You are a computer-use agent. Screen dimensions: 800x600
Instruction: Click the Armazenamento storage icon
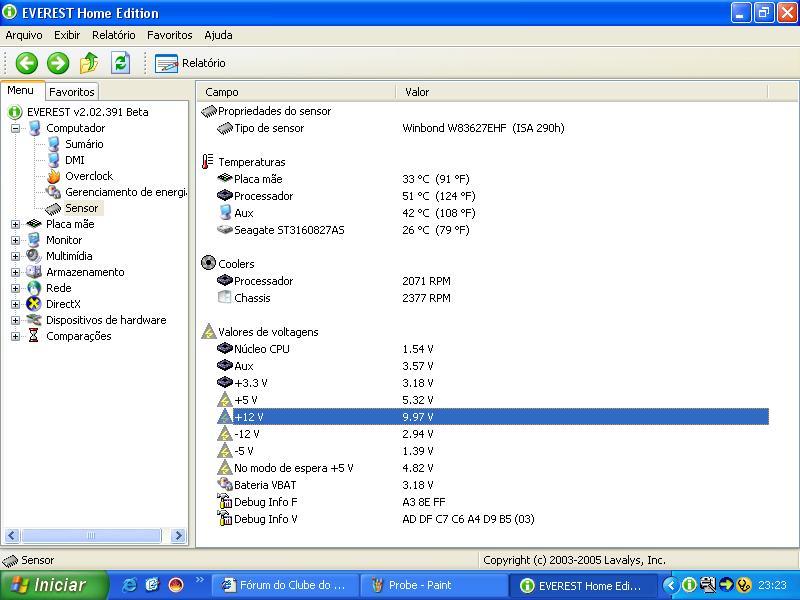click(x=34, y=272)
